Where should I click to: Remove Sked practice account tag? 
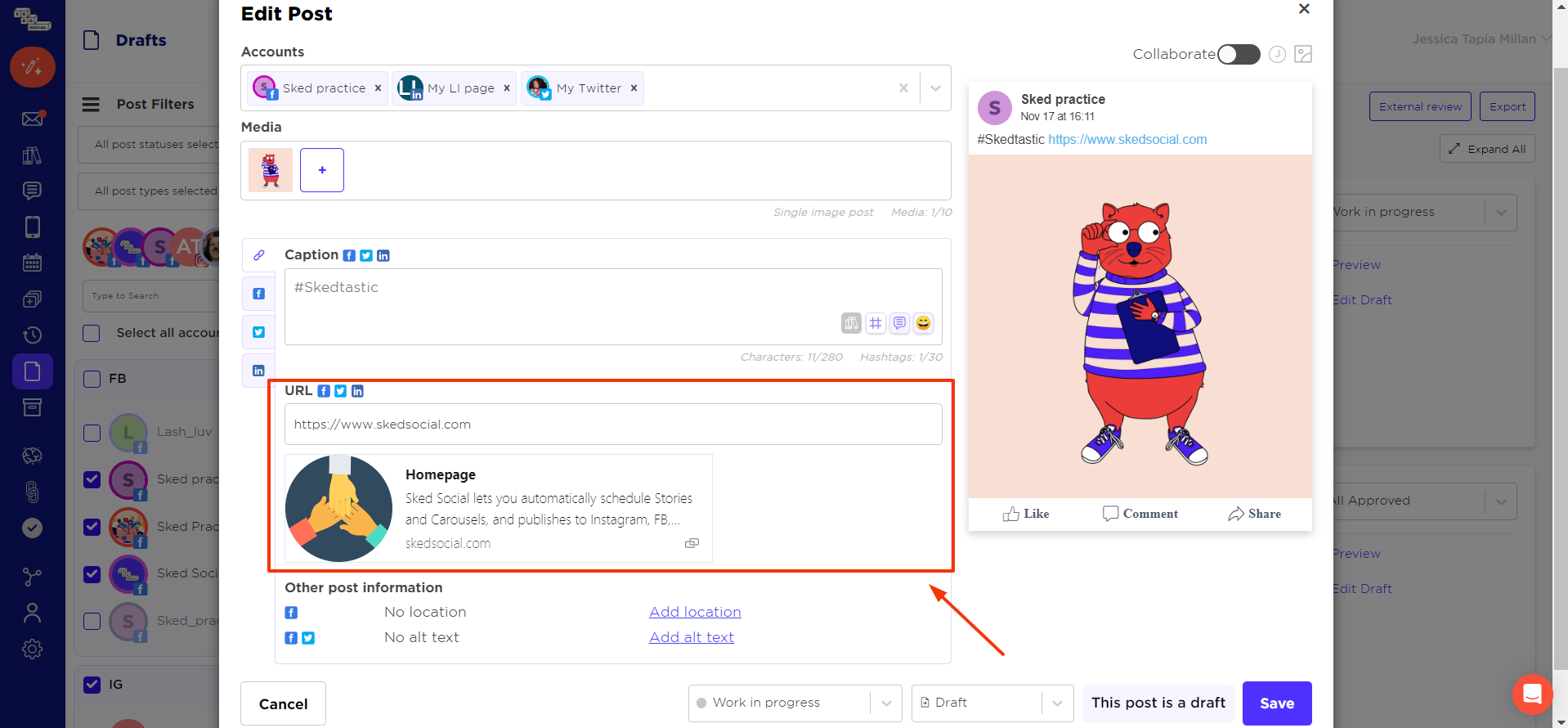click(378, 88)
